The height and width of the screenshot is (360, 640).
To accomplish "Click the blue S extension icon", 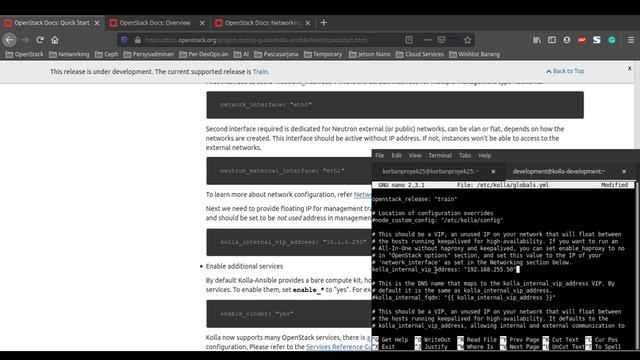I will coord(597,40).
